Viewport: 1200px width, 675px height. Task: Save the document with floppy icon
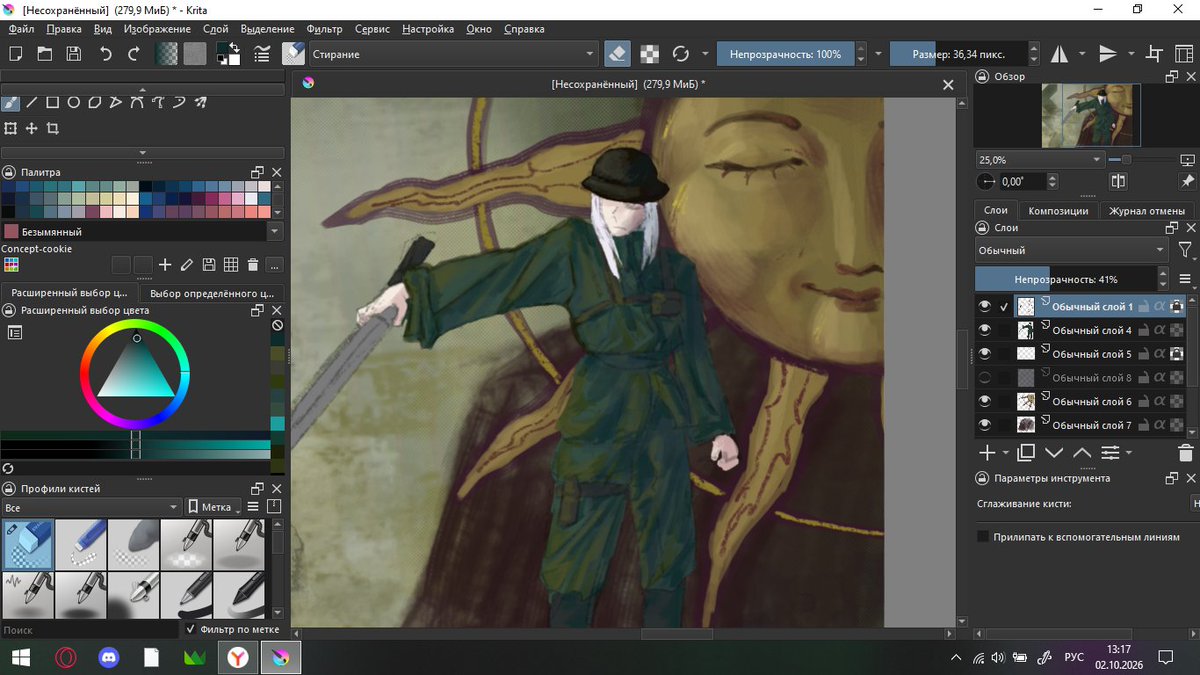[74, 54]
